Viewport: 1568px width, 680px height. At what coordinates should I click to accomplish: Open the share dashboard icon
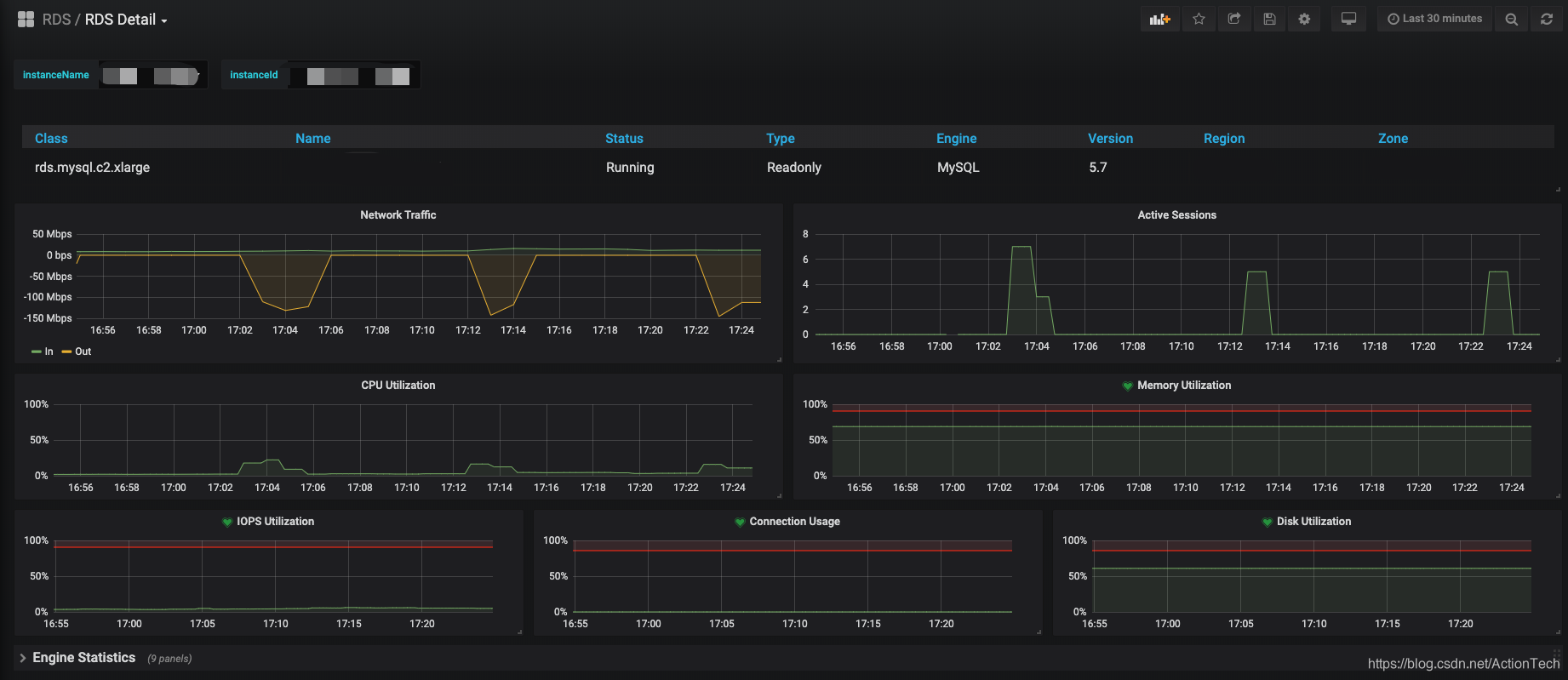[1233, 19]
